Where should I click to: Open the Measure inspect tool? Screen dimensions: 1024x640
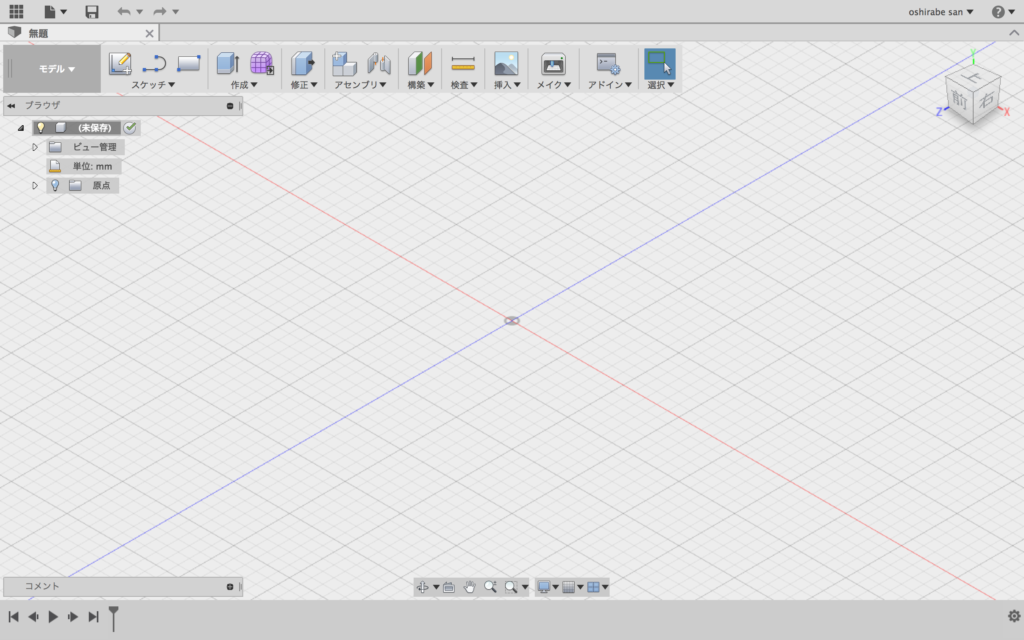[463, 63]
